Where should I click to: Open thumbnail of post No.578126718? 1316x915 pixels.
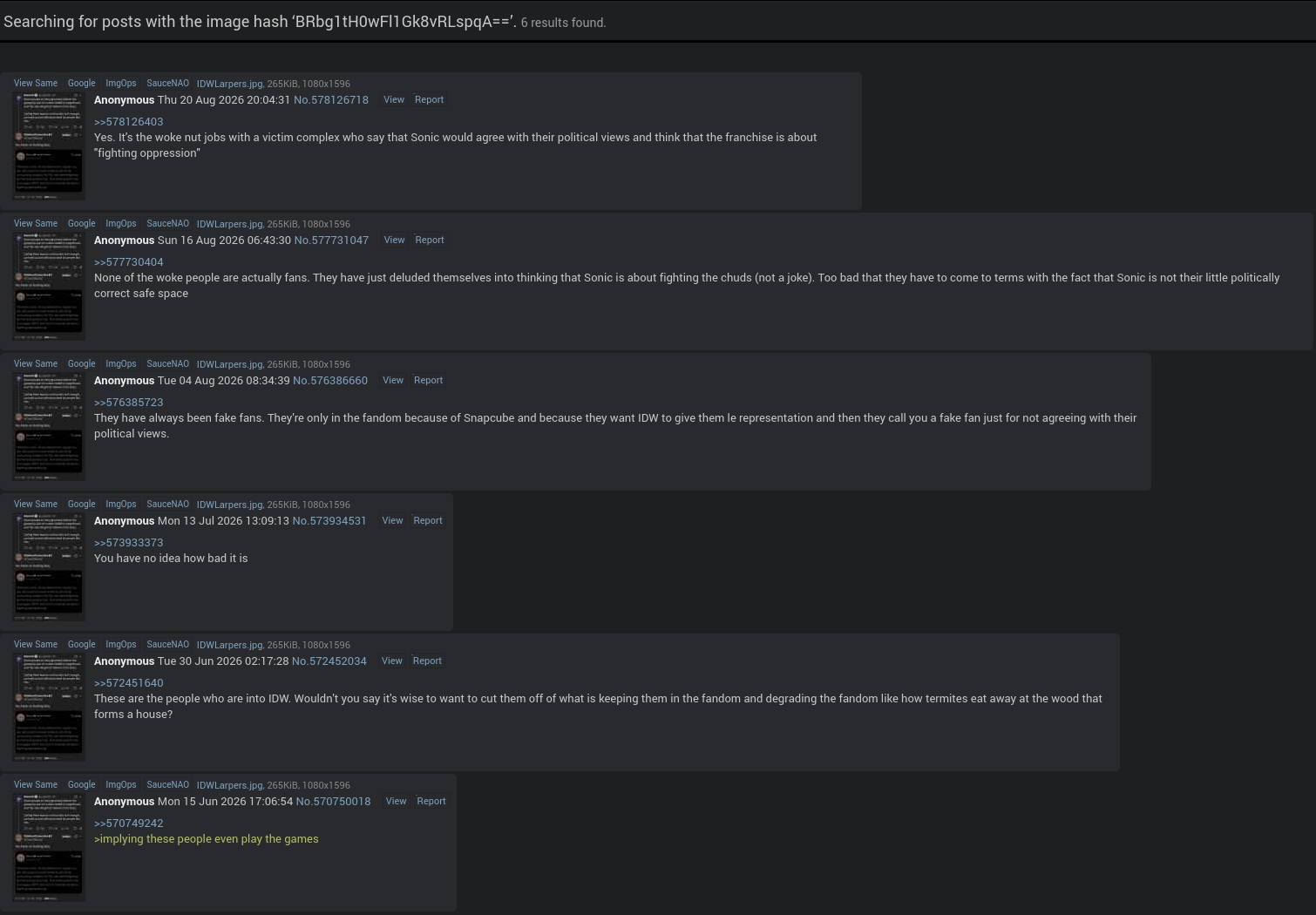pos(49,146)
